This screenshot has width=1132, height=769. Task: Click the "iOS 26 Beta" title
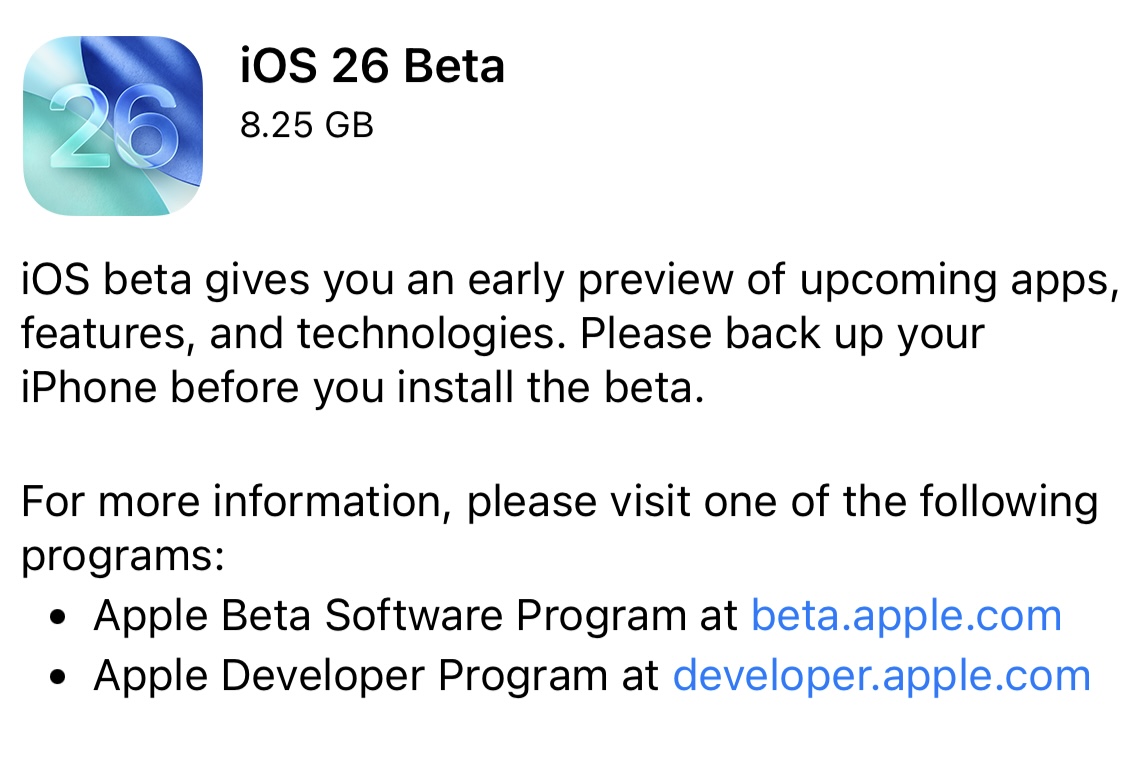[x=372, y=66]
